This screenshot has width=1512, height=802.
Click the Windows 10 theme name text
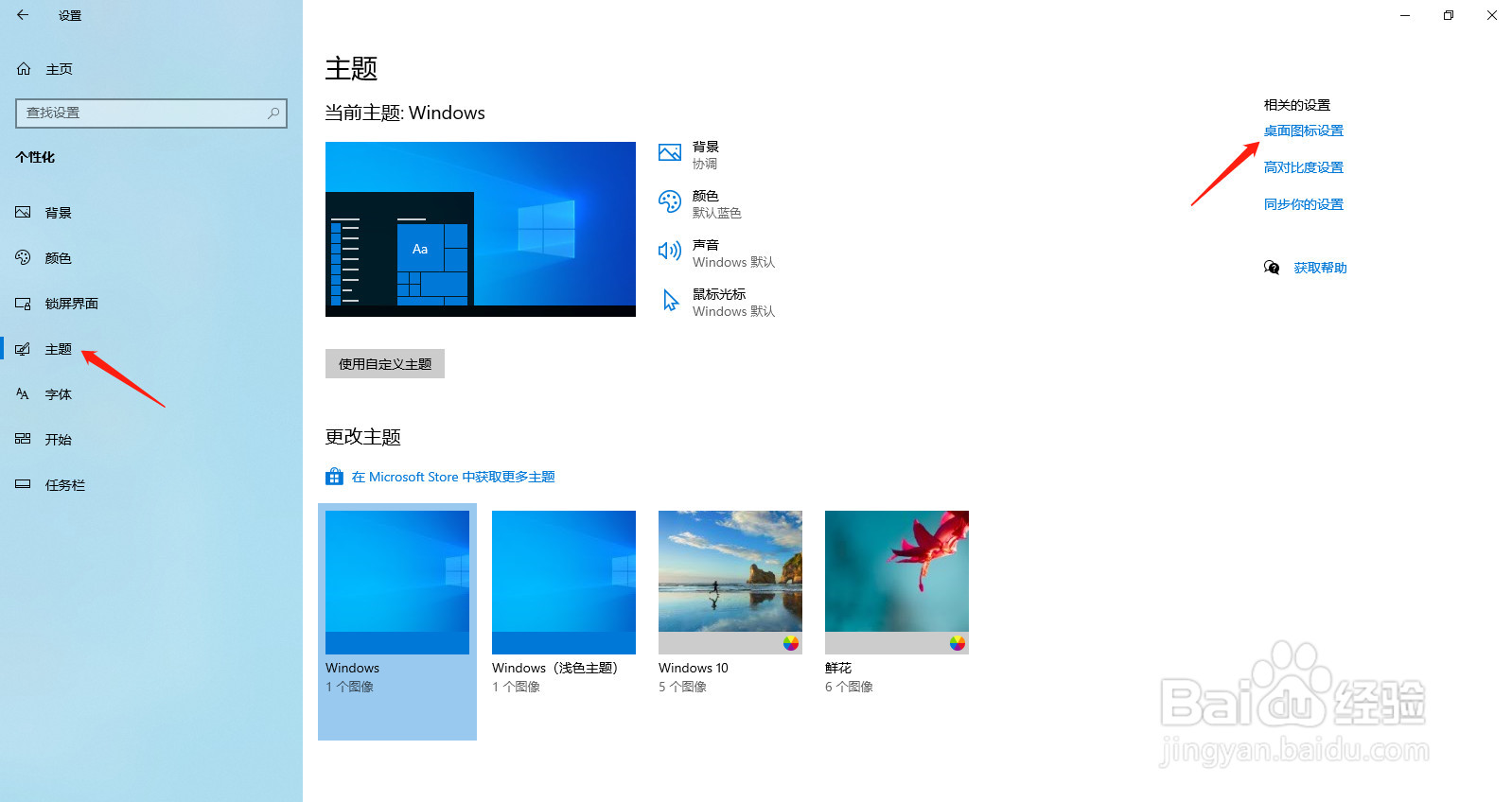pyautogui.click(x=694, y=668)
